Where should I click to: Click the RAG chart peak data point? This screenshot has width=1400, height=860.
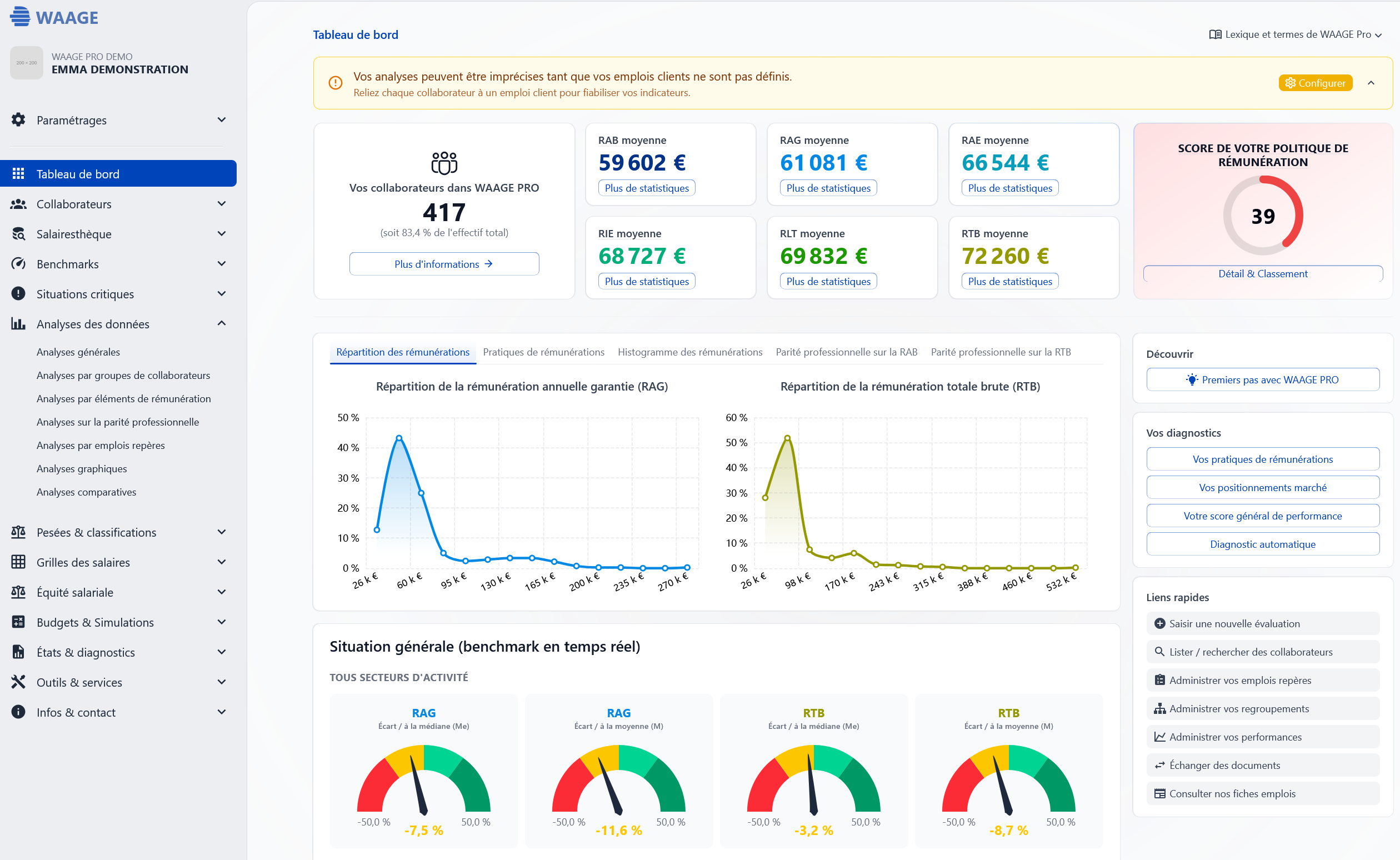(x=399, y=438)
